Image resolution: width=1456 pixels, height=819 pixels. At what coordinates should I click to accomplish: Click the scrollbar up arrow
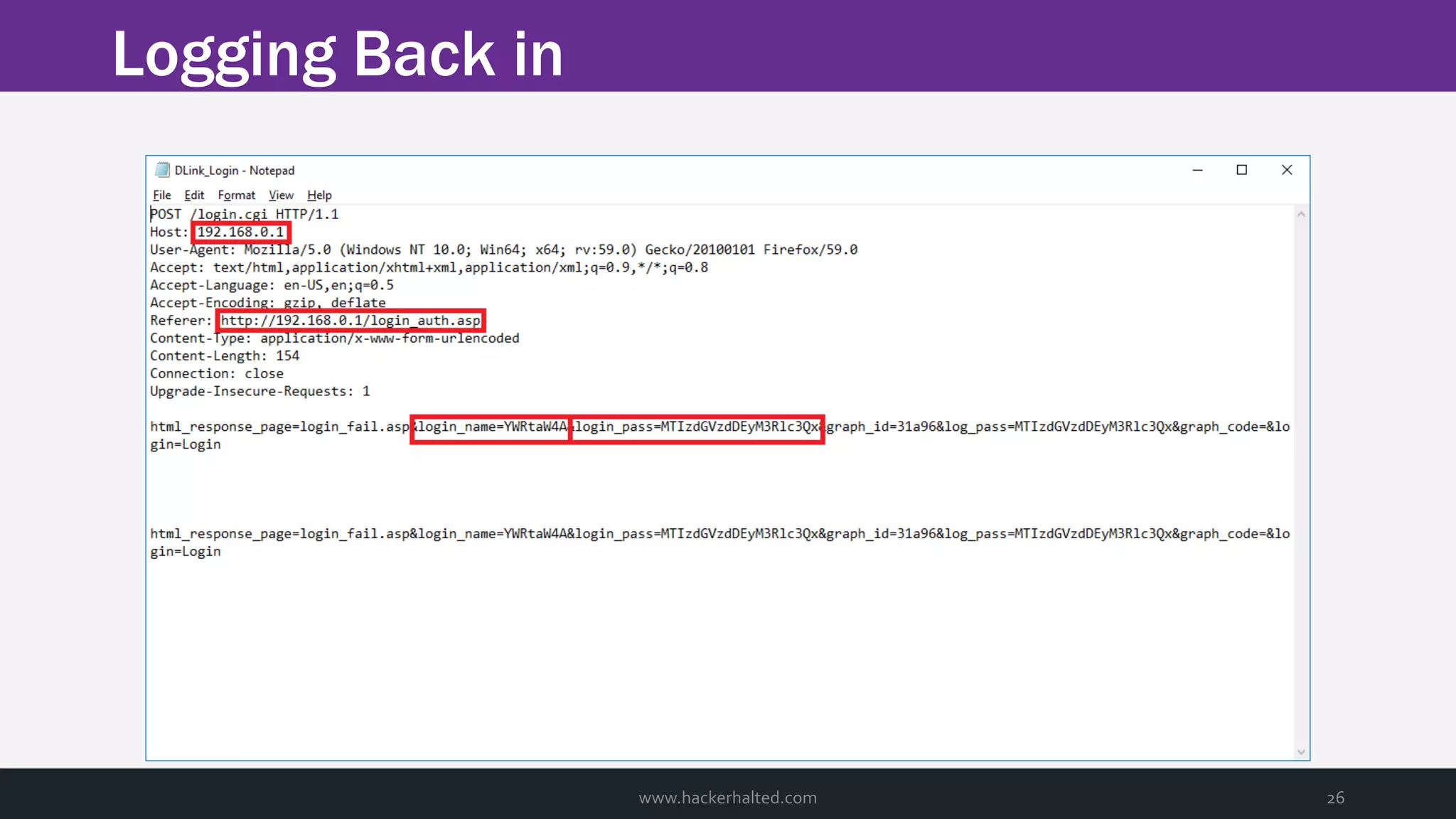pos(1301,214)
